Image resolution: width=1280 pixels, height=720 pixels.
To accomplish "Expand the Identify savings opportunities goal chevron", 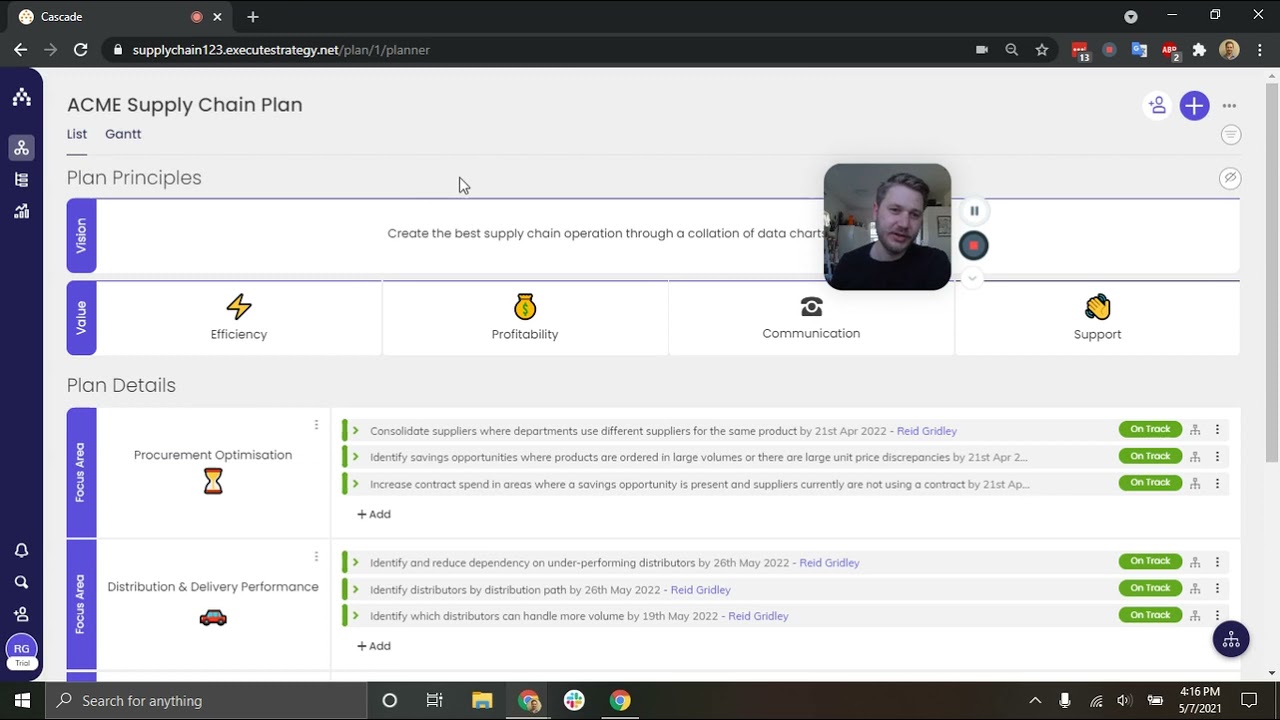I will (355, 457).
